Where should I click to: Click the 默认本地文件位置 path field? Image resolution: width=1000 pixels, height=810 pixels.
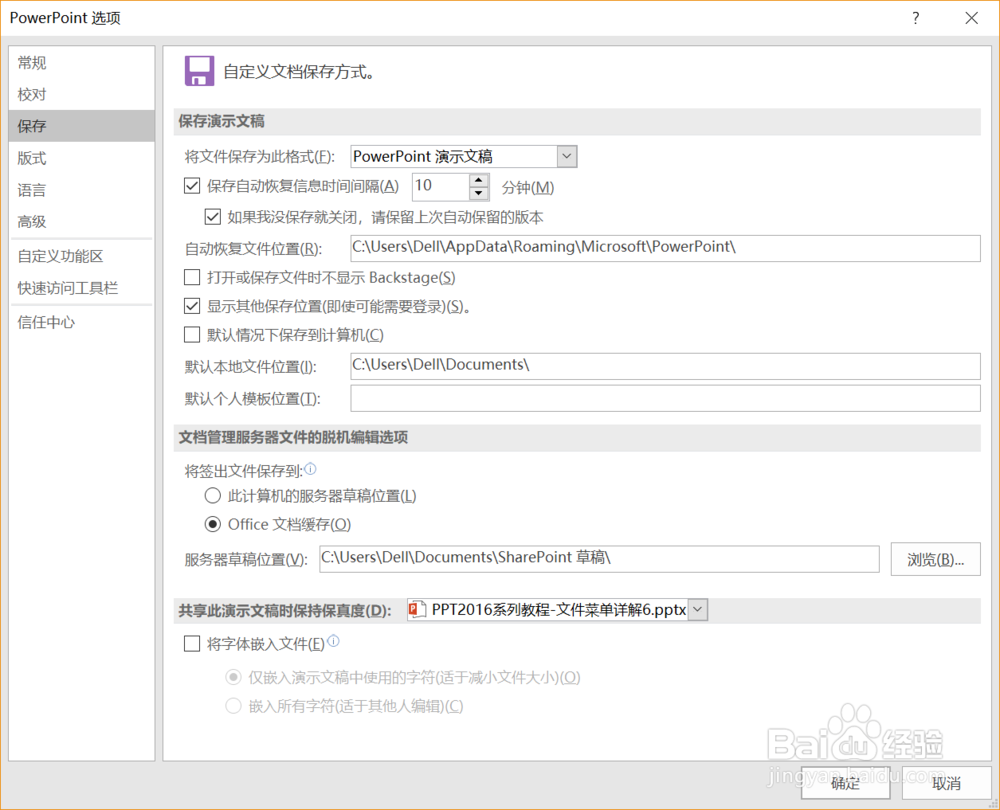tap(665, 366)
